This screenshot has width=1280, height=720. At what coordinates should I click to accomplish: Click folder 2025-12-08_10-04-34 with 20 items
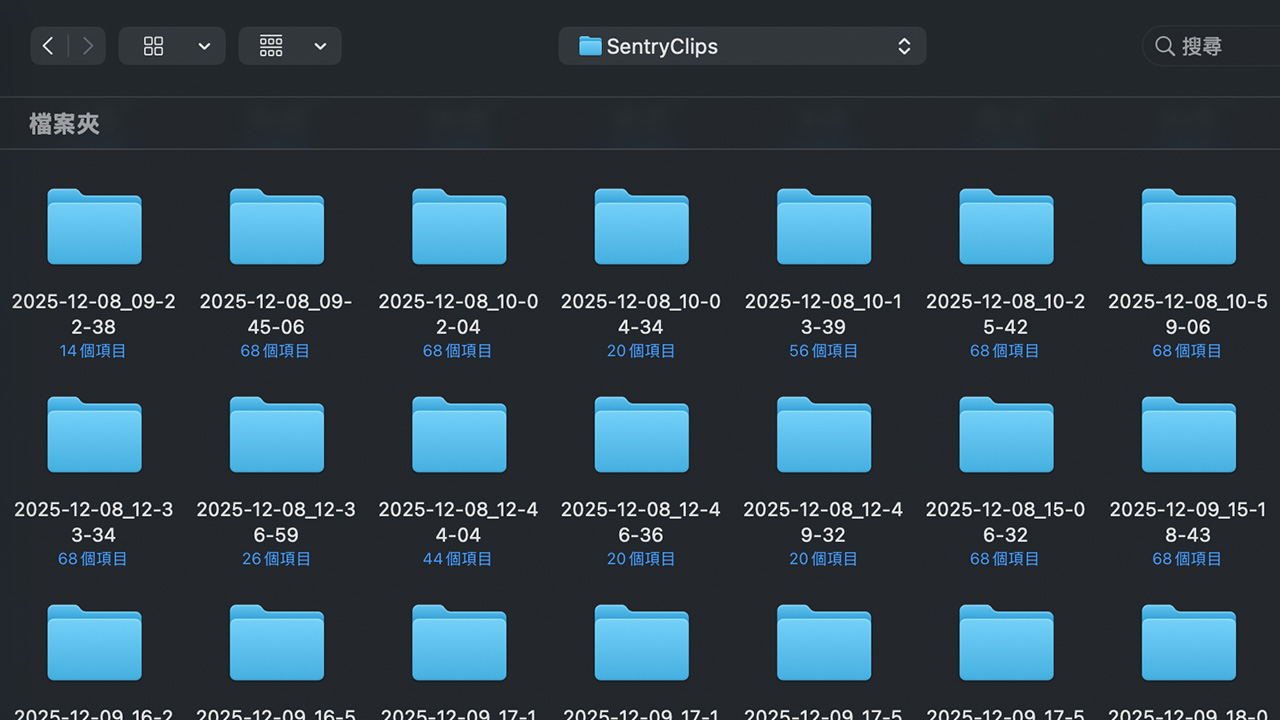tap(641, 227)
